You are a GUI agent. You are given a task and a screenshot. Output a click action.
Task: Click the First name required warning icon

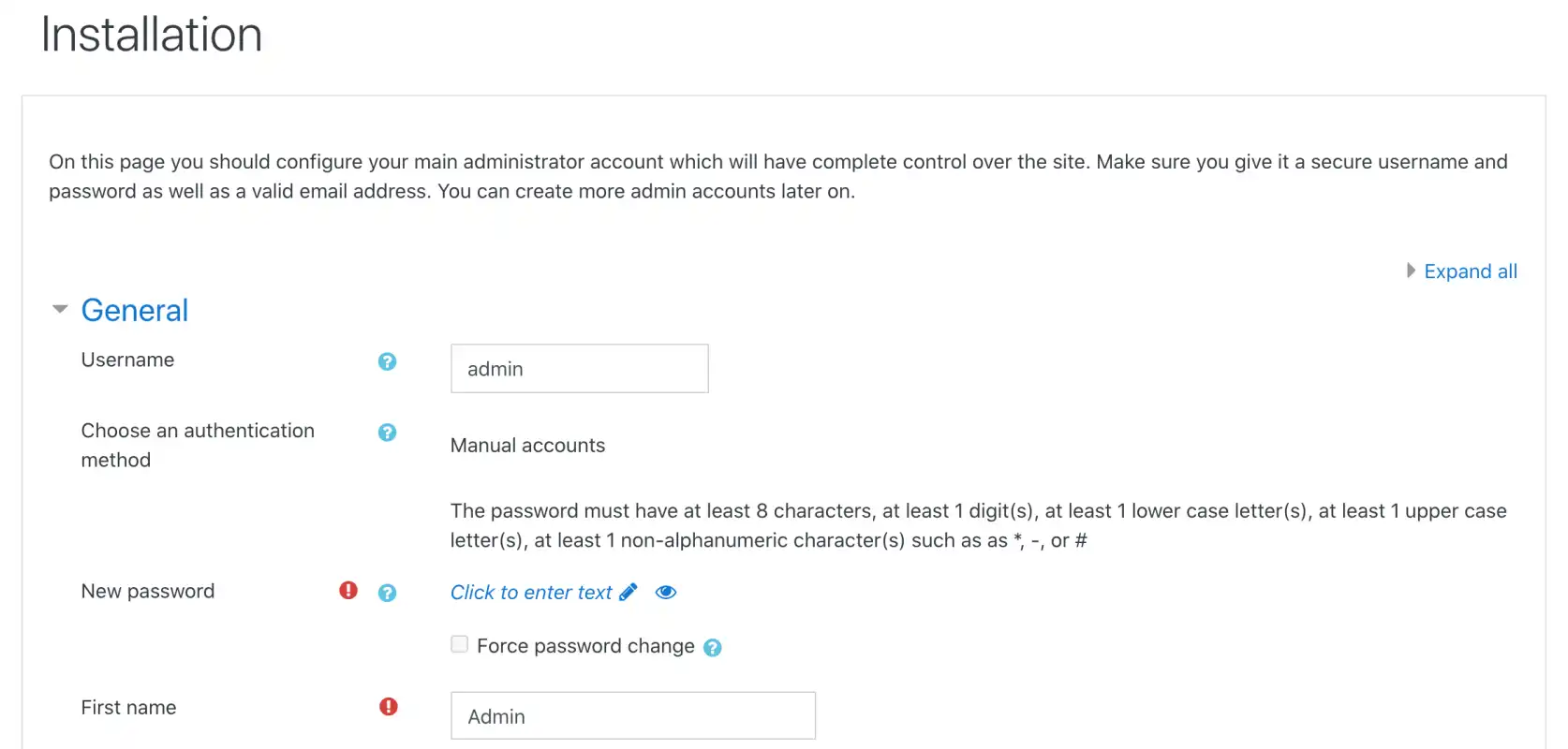point(389,707)
